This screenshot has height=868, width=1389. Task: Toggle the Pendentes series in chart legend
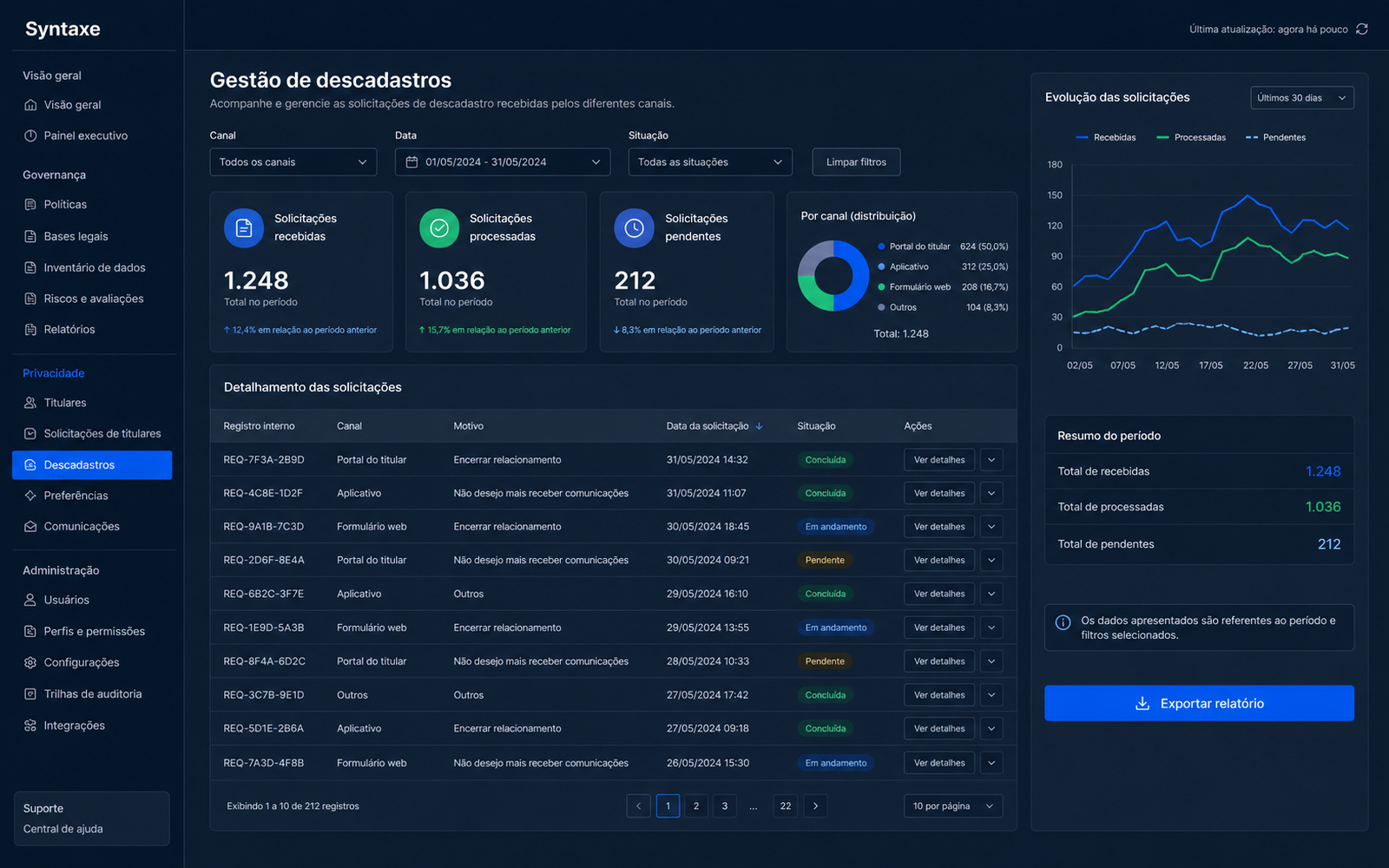tap(1275, 137)
